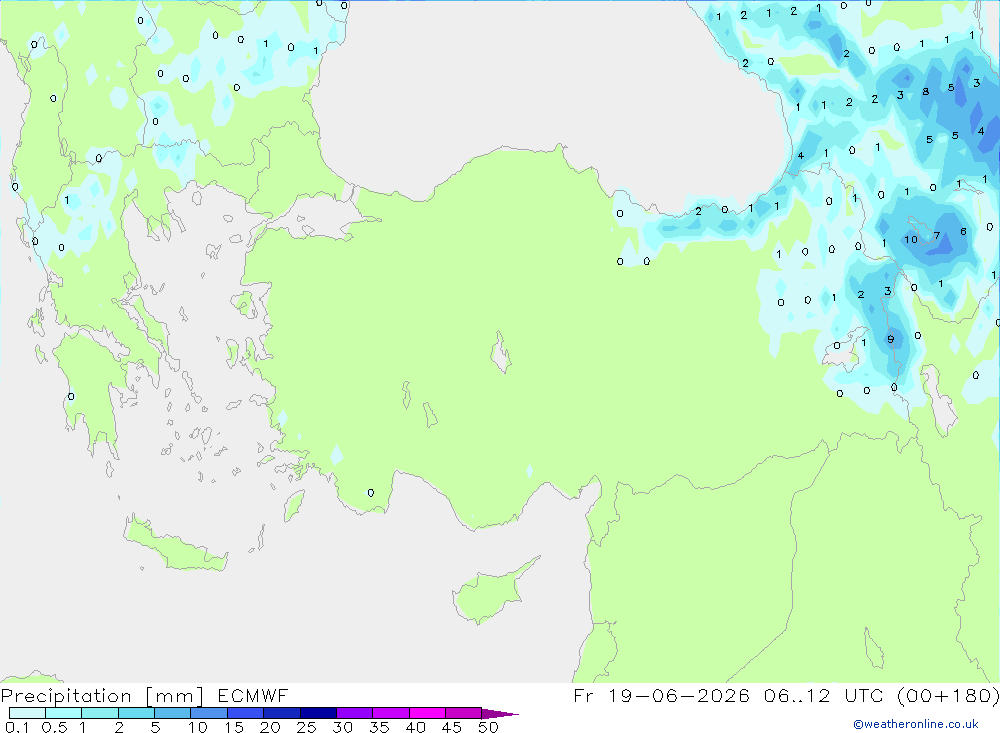Select the 35–40 mm legend color swatch

[x=391, y=713]
